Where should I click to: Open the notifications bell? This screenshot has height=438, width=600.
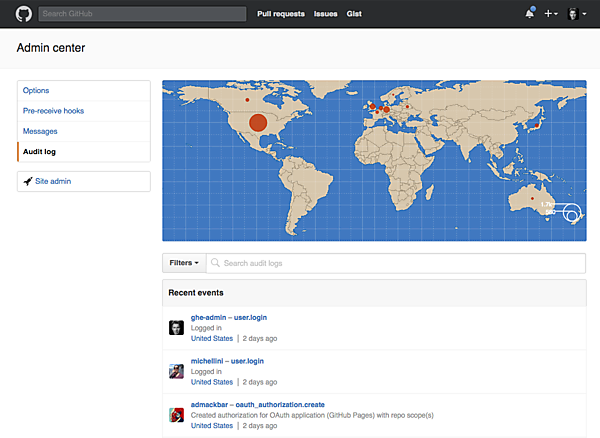tap(529, 14)
